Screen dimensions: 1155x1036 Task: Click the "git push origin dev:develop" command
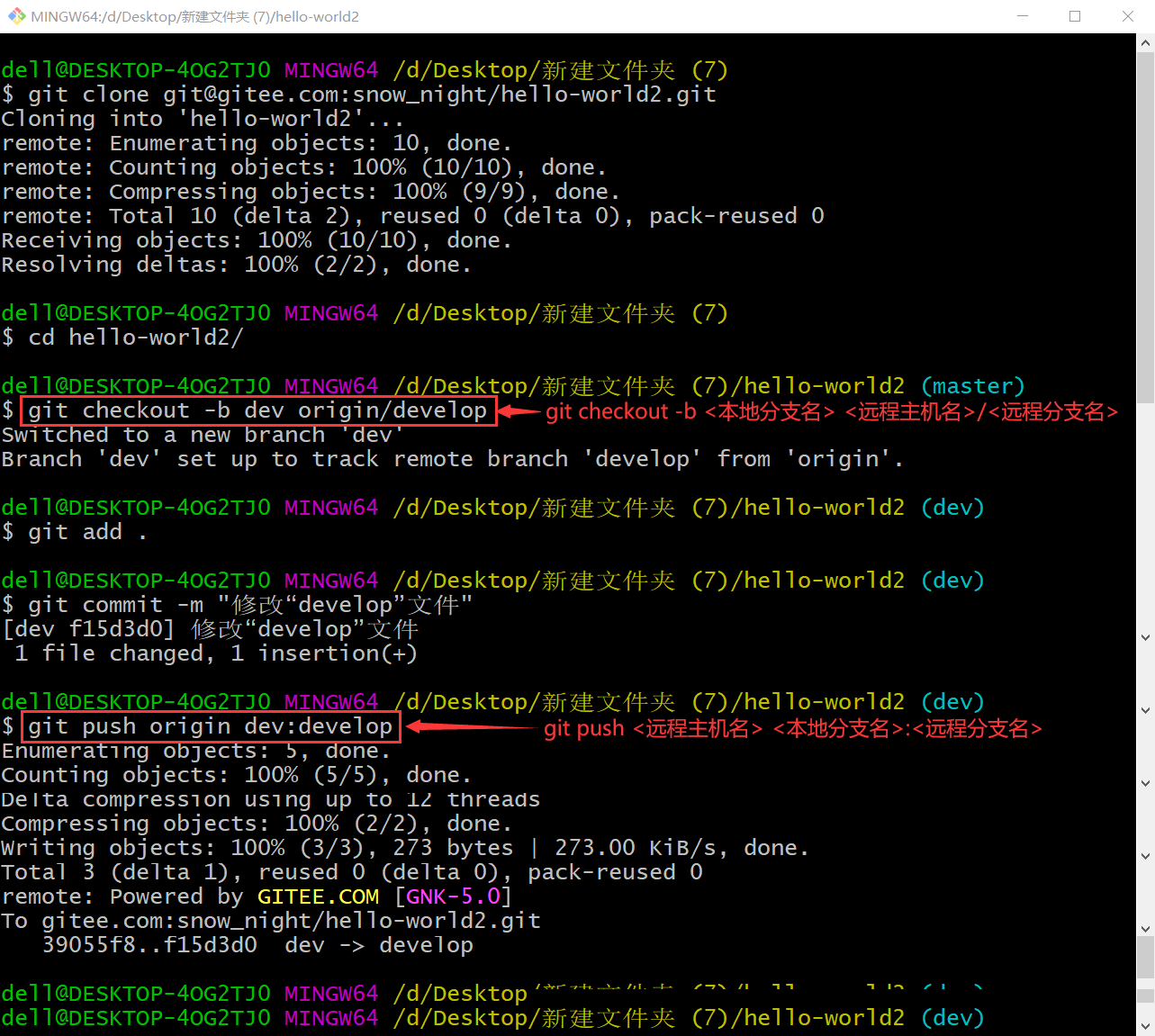(211, 726)
